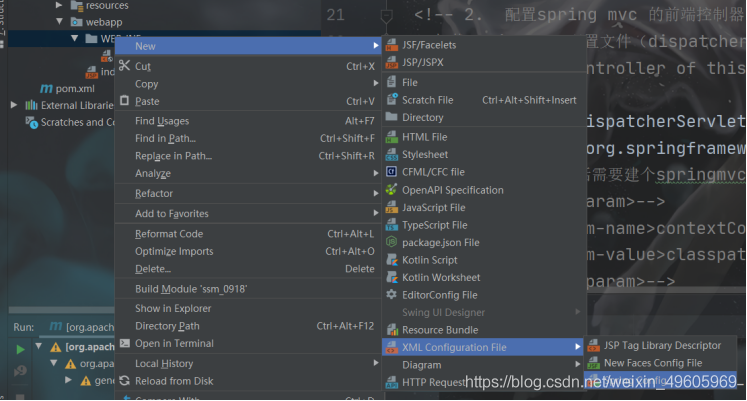Click the JavaScript File icon
747x401 pixels.
pos(392,208)
